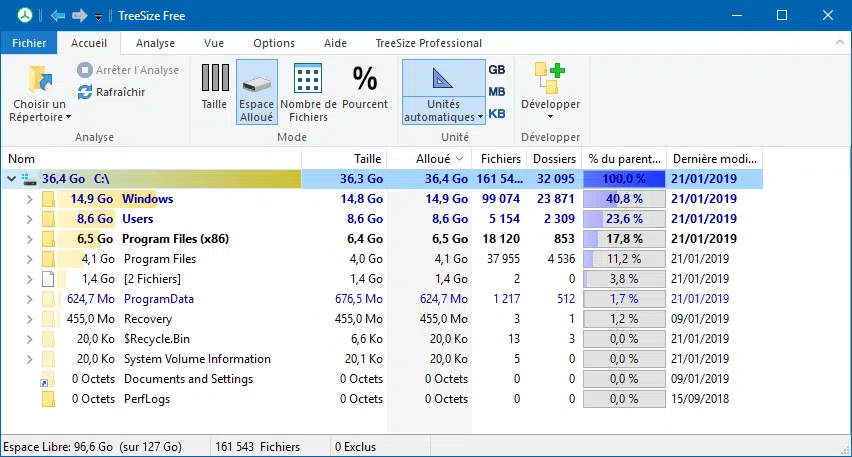Viewport: 852px width, 457px height.
Task: Open the TreeSize Professional tab
Action: [x=429, y=43]
